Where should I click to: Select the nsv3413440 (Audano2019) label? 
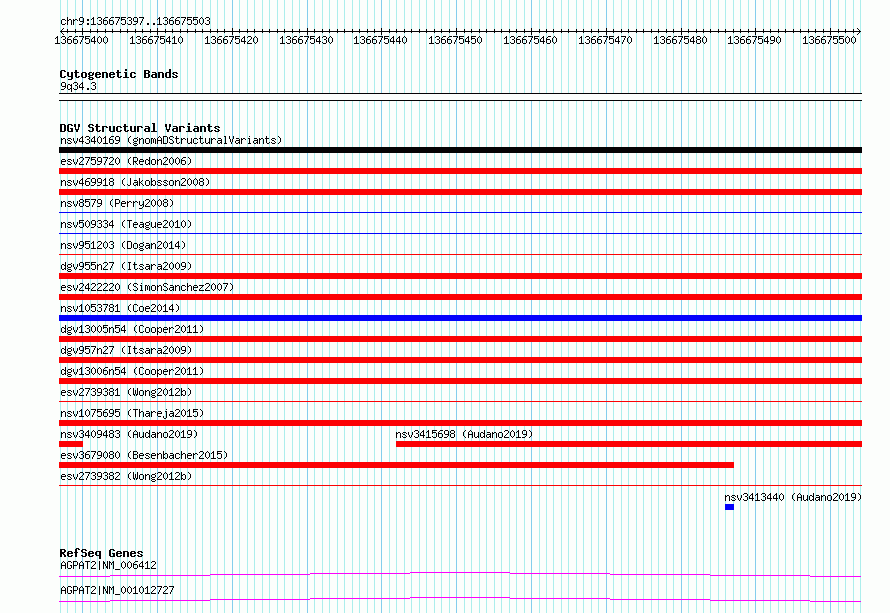click(x=793, y=497)
